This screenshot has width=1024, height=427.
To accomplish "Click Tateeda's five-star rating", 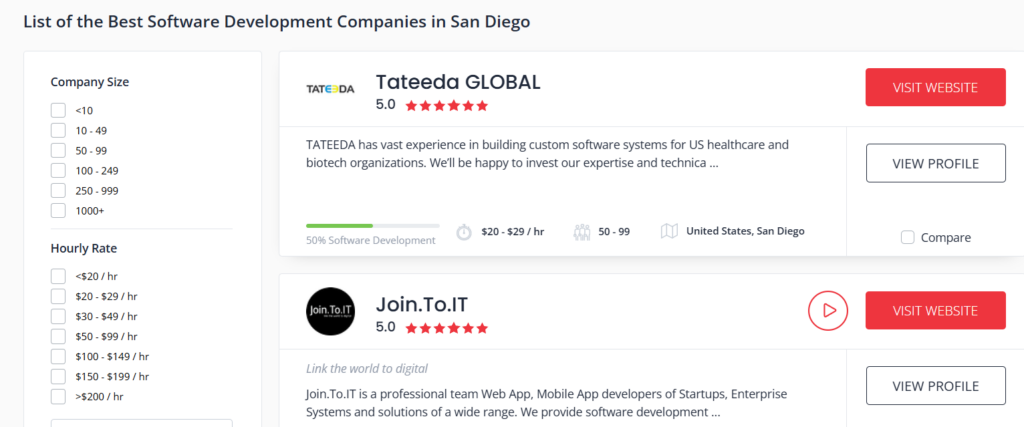I will 447,105.
